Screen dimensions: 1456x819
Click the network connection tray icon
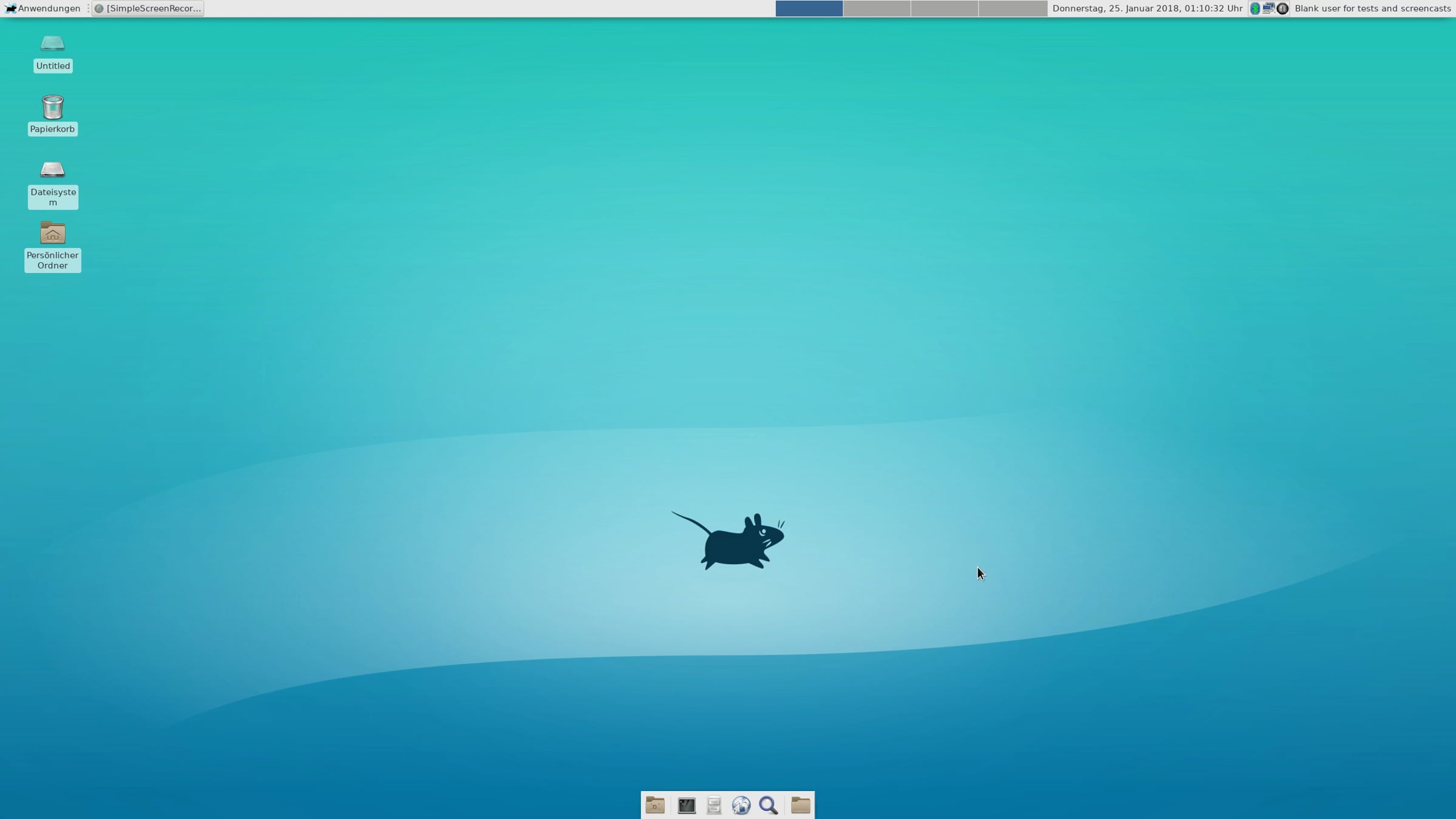pyautogui.click(x=1269, y=8)
